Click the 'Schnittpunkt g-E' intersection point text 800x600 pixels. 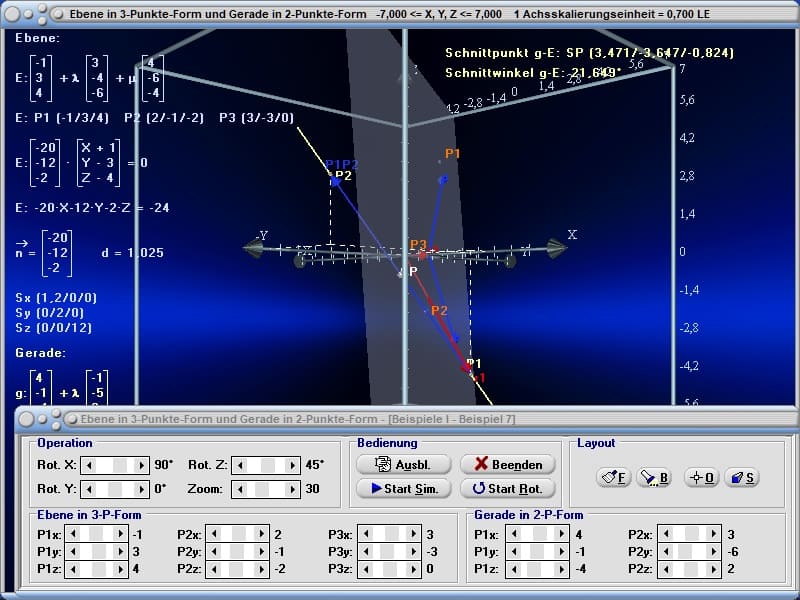589,53
